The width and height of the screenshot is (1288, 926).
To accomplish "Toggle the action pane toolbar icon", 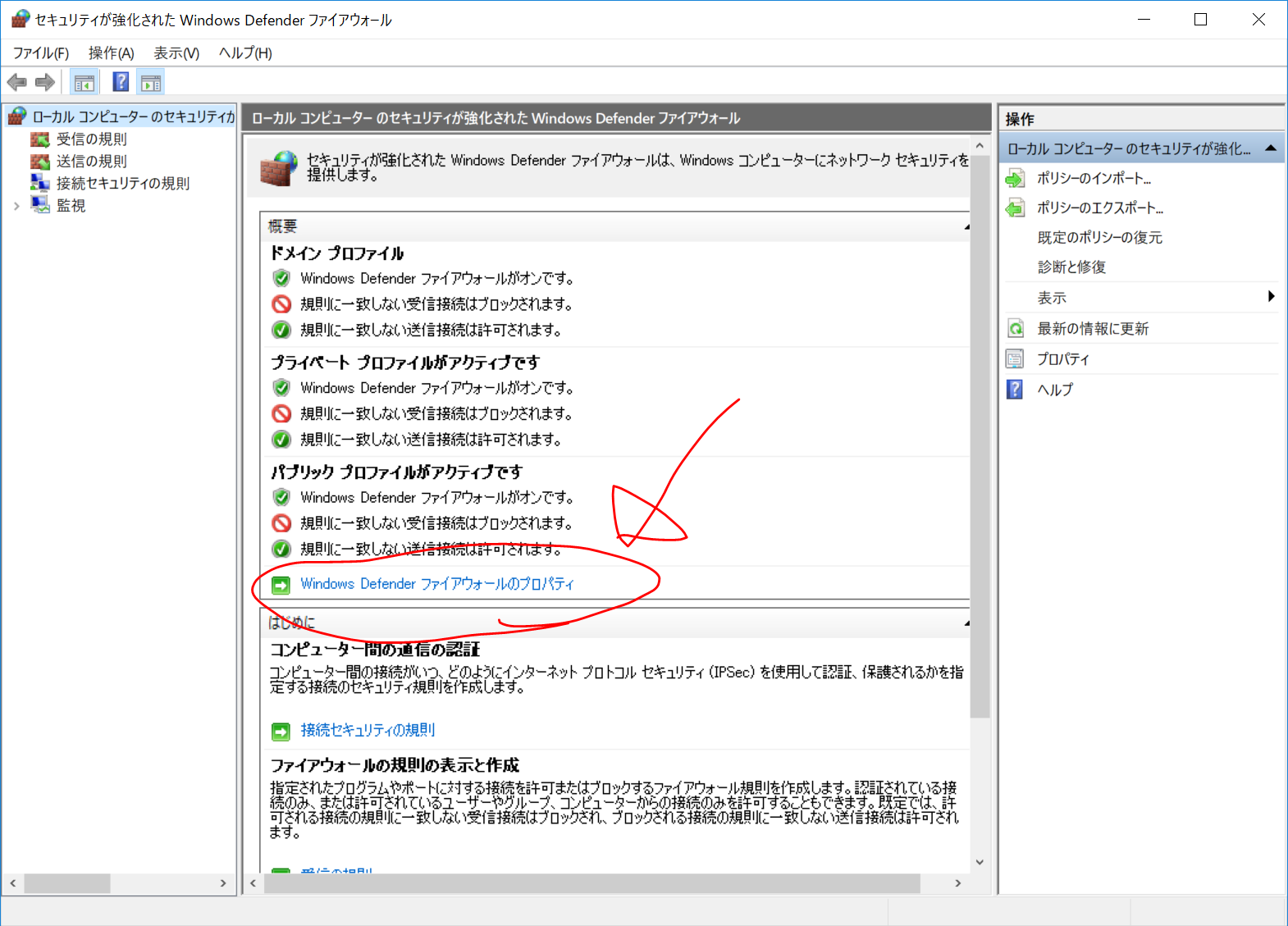I will pos(151,82).
